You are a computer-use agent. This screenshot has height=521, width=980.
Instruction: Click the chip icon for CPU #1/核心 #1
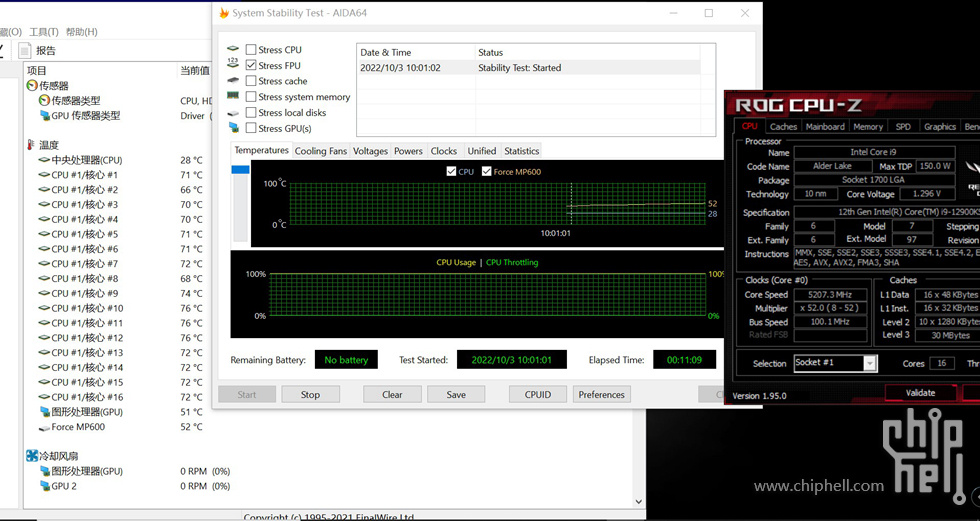pos(44,175)
